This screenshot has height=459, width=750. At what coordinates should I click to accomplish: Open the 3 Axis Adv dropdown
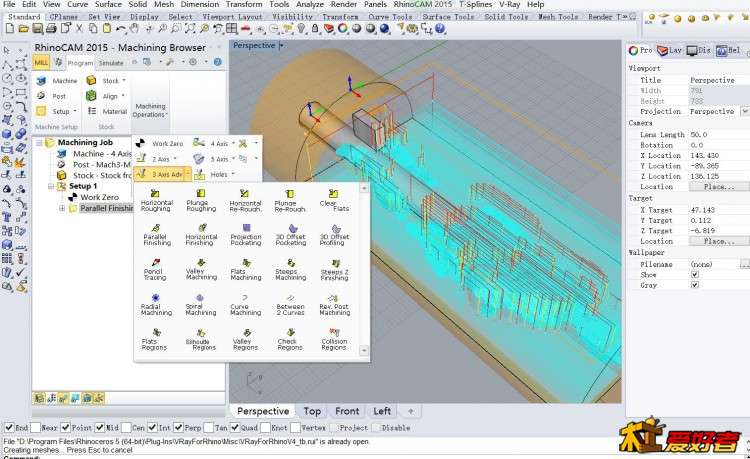(x=188, y=175)
